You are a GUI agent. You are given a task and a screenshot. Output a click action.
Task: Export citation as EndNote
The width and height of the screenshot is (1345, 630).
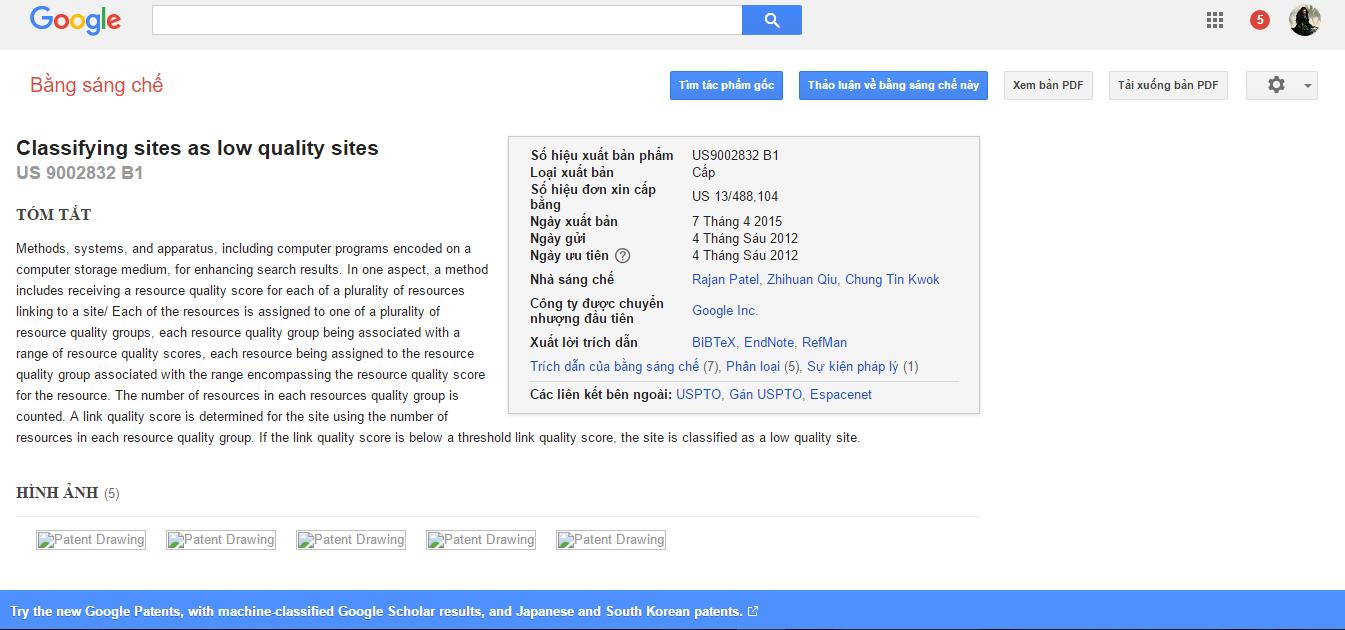click(769, 343)
